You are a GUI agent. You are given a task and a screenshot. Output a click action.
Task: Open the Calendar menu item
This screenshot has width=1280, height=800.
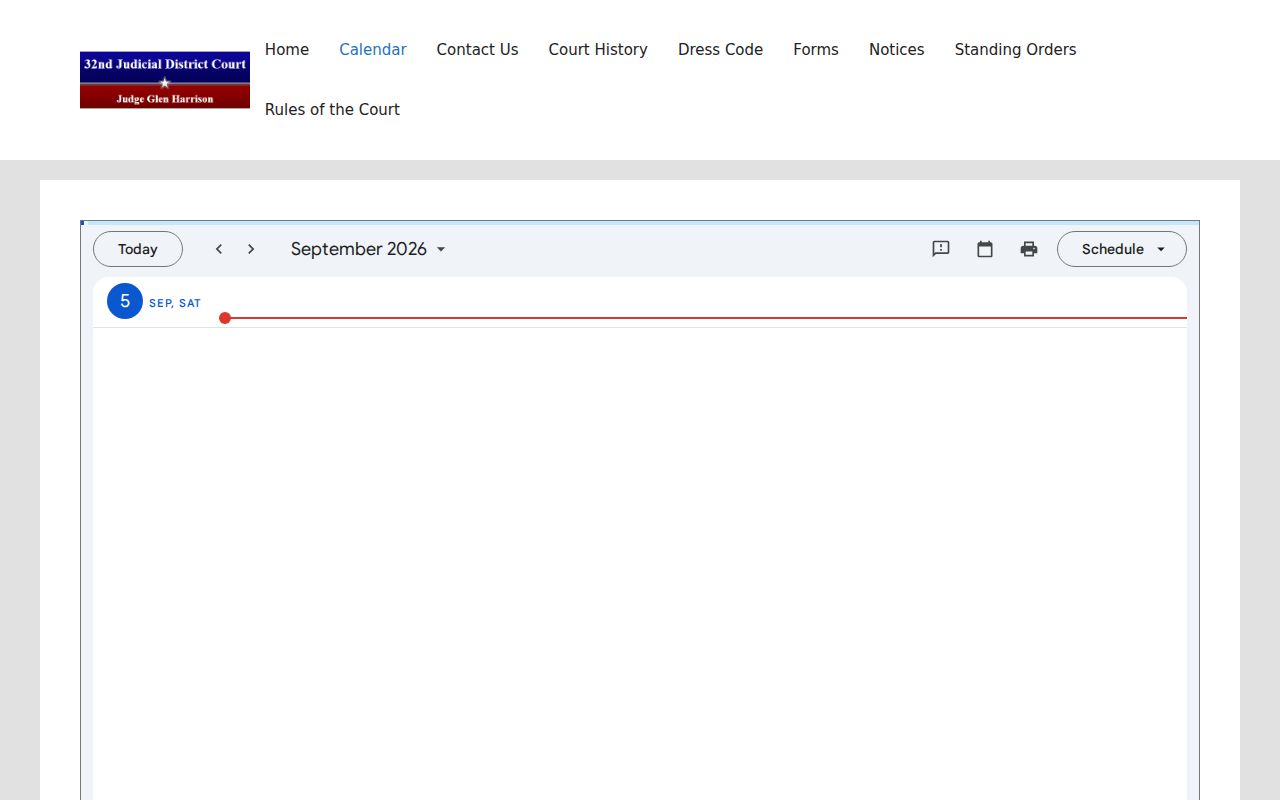coord(373,50)
